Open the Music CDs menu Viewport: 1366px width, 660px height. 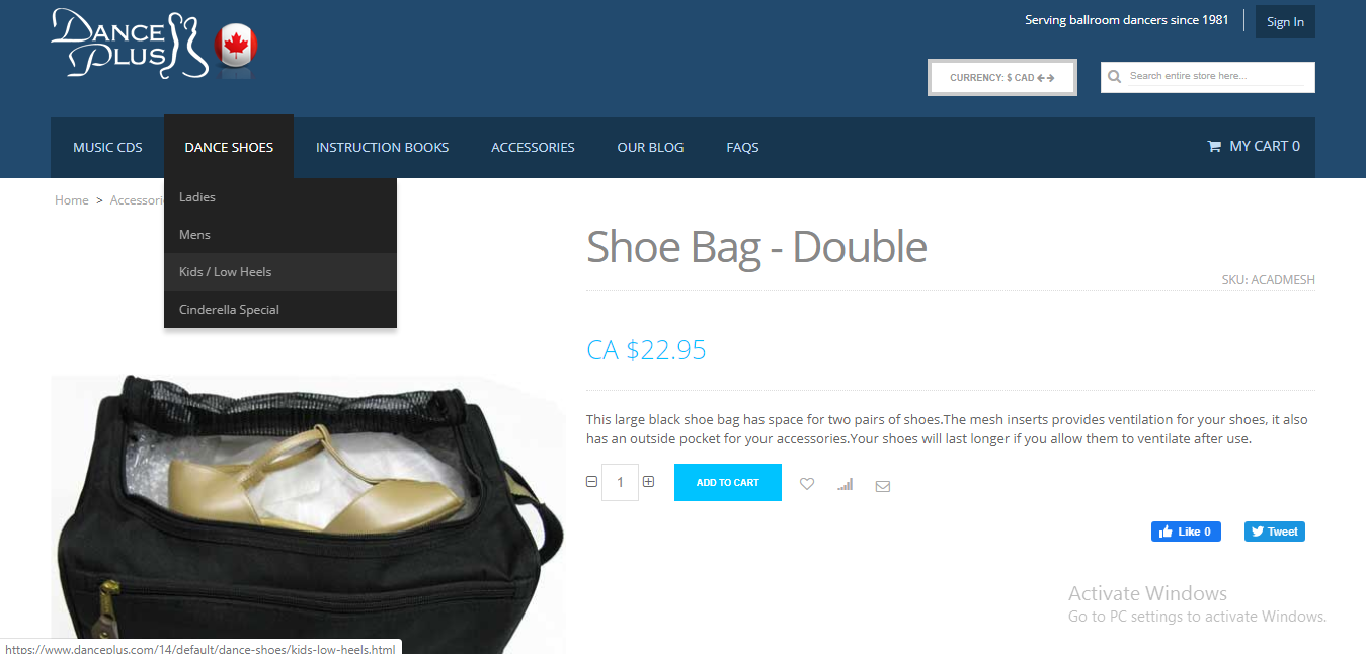(x=108, y=147)
